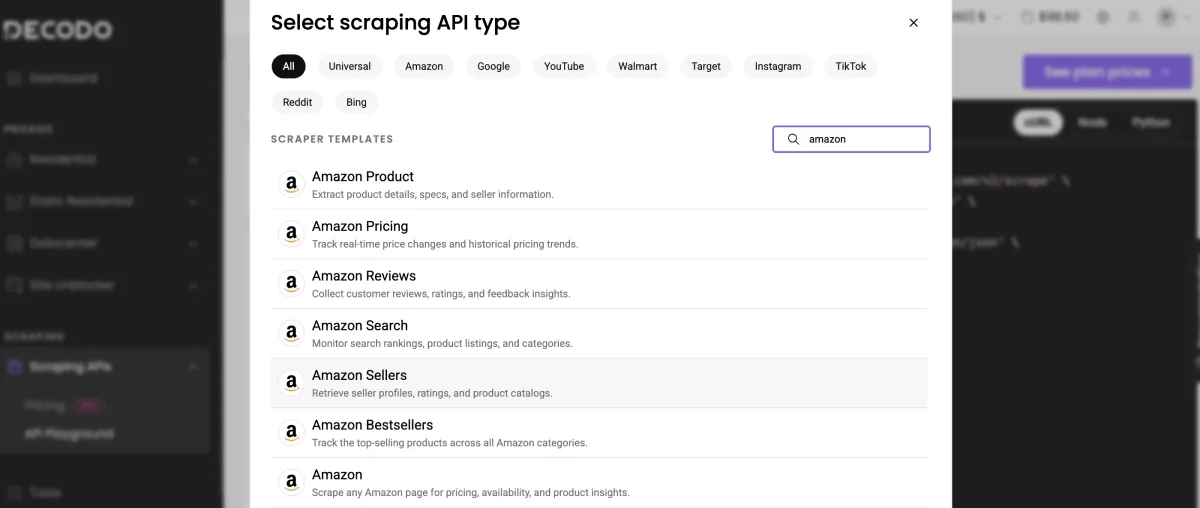Pick the Amazon Search template icon
The width and height of the screenshot is (1200, 508).
[291, 333]
